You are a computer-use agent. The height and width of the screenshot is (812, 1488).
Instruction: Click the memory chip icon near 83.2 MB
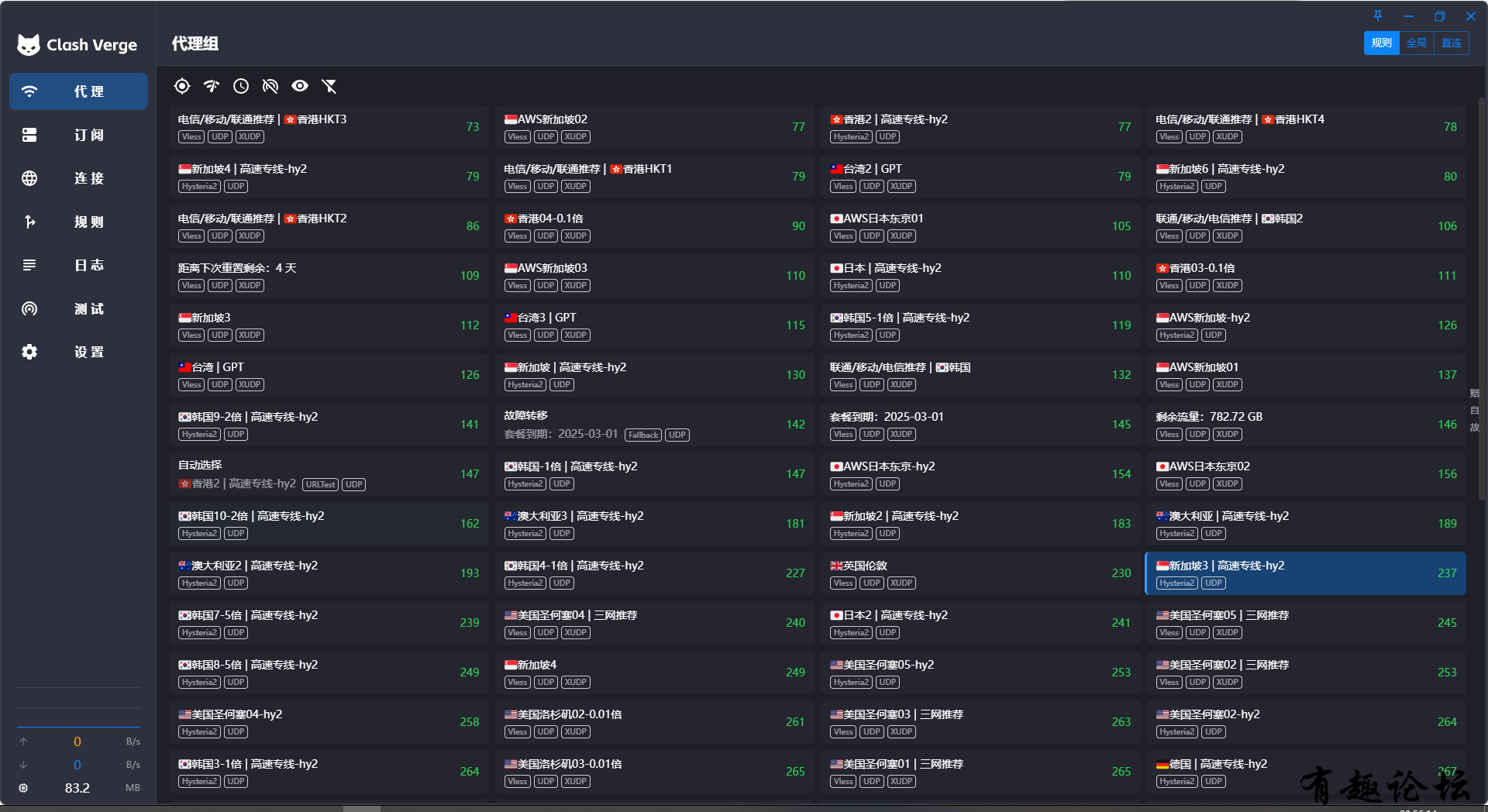pyautogui.click(x=23, y=788)
